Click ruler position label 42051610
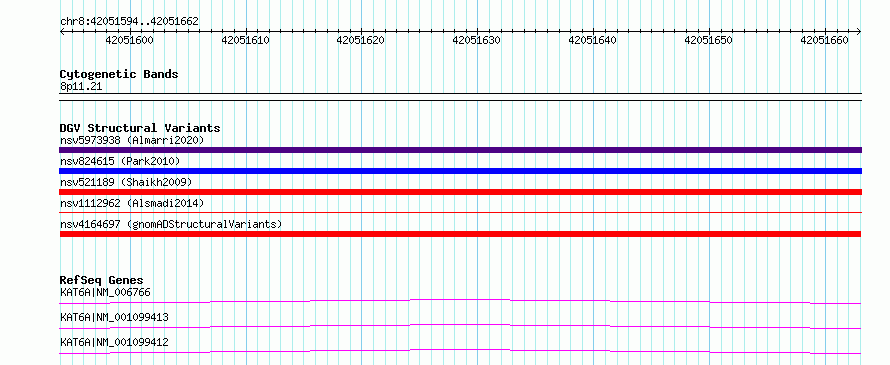890x365 pixels. (245, 40)
